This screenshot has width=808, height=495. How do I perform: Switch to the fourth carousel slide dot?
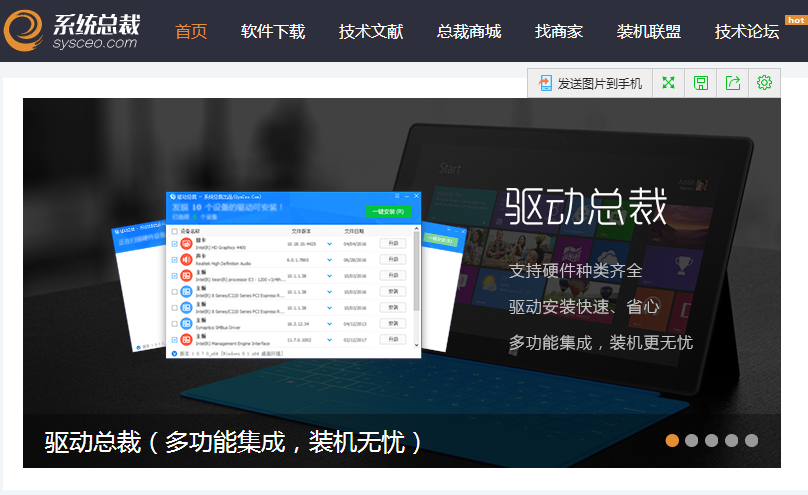[x=731, y=440]
